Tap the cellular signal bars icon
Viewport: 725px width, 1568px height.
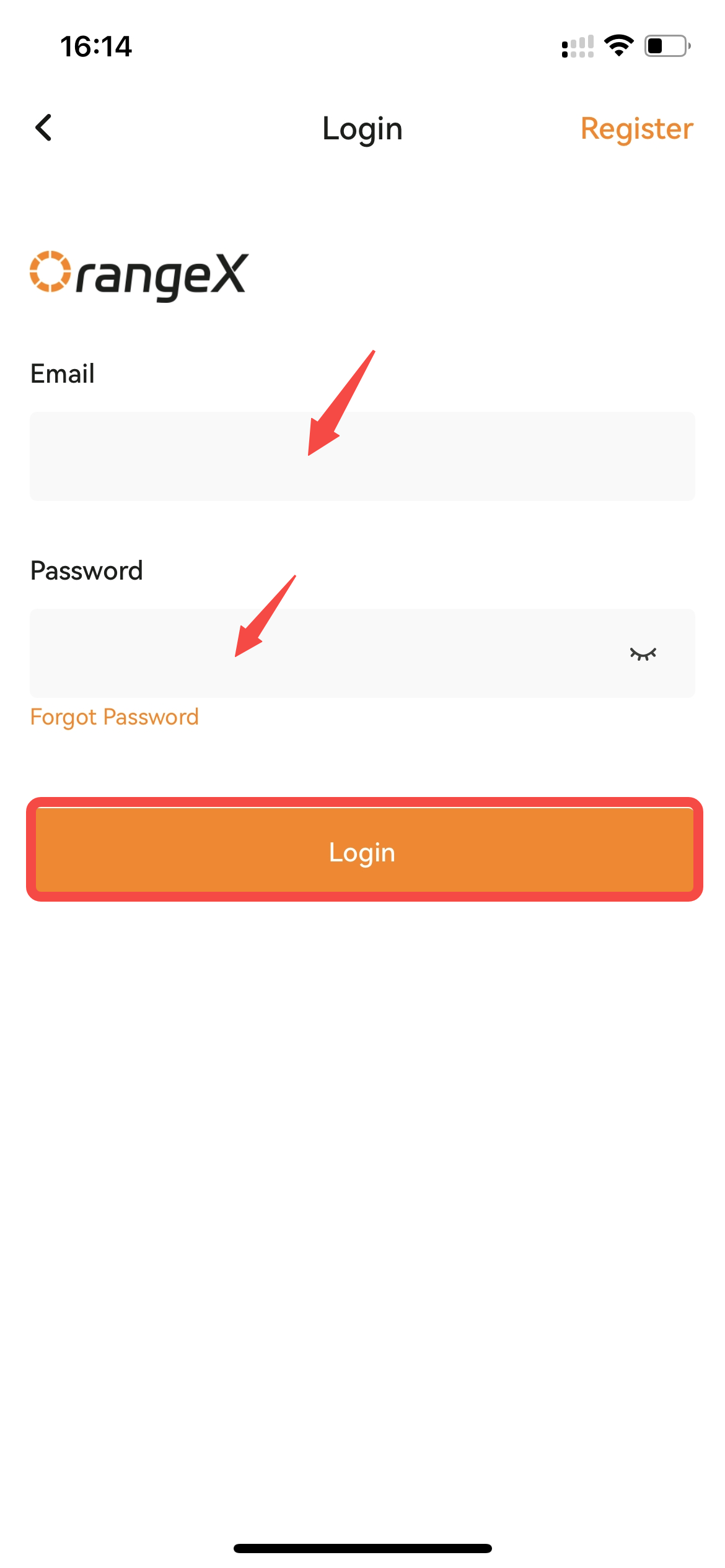coord(578,46)
